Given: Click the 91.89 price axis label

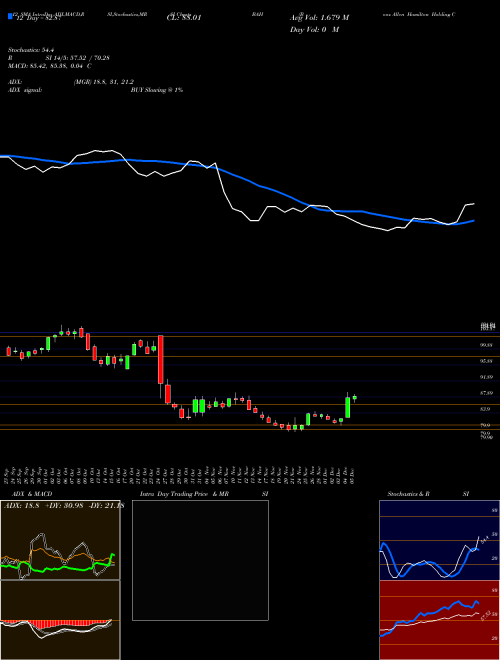Looking at the screenshot, I should point(487,377).
